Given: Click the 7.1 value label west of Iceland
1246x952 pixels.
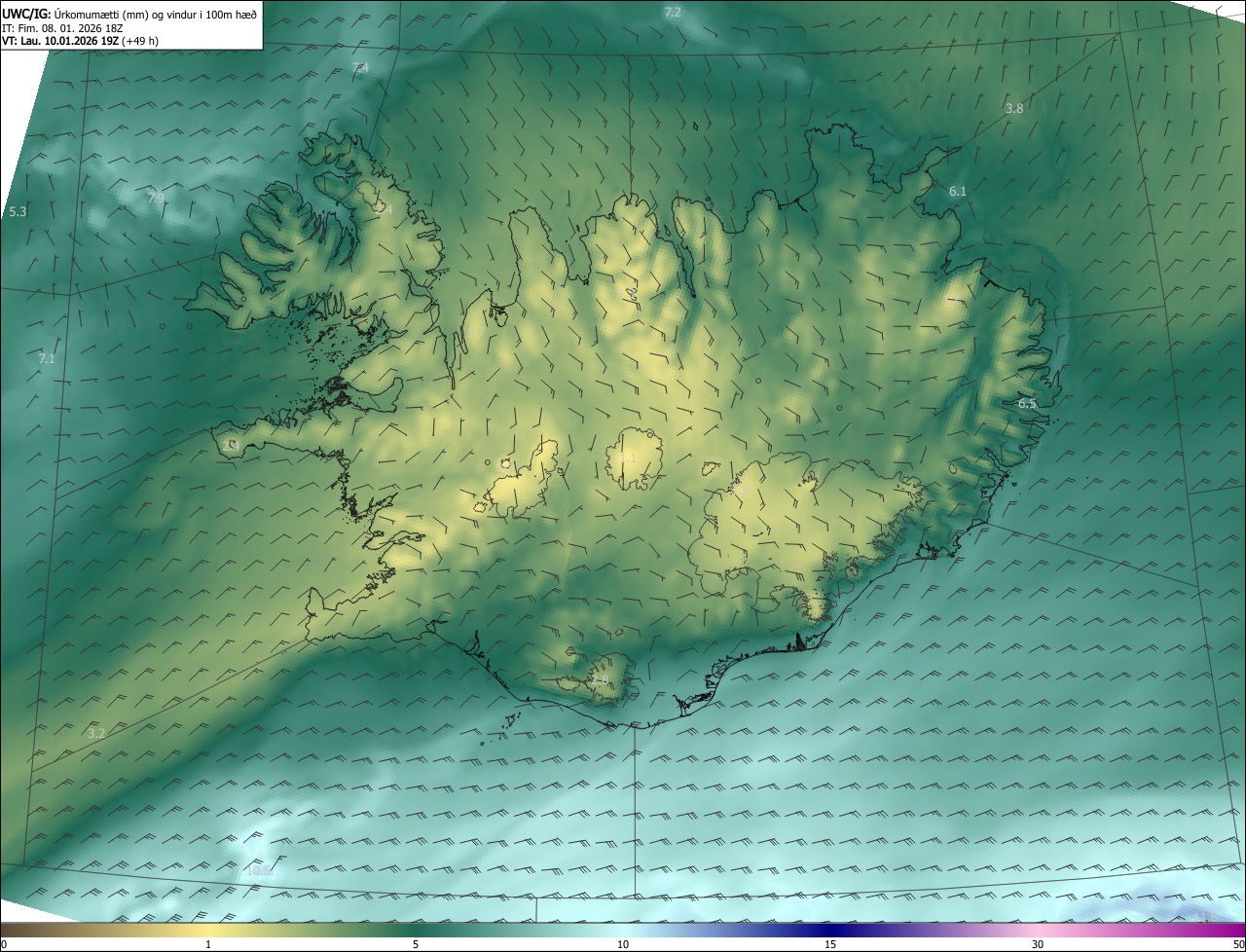Looking at the screenshot, I should 47,358.
